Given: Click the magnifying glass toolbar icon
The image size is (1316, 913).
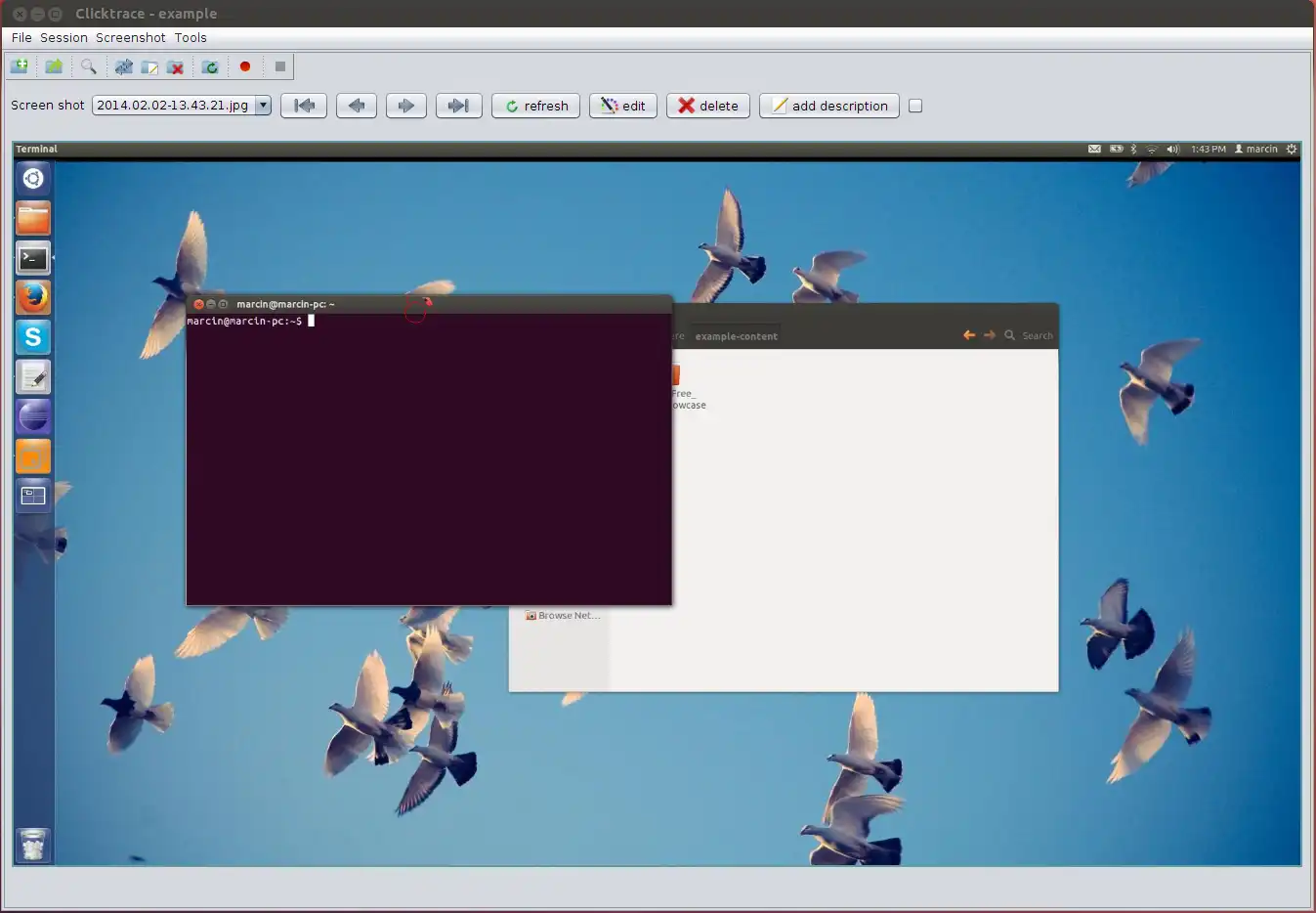Looking at the screenshot, I should pyautogui.click(x=89, y=66).
